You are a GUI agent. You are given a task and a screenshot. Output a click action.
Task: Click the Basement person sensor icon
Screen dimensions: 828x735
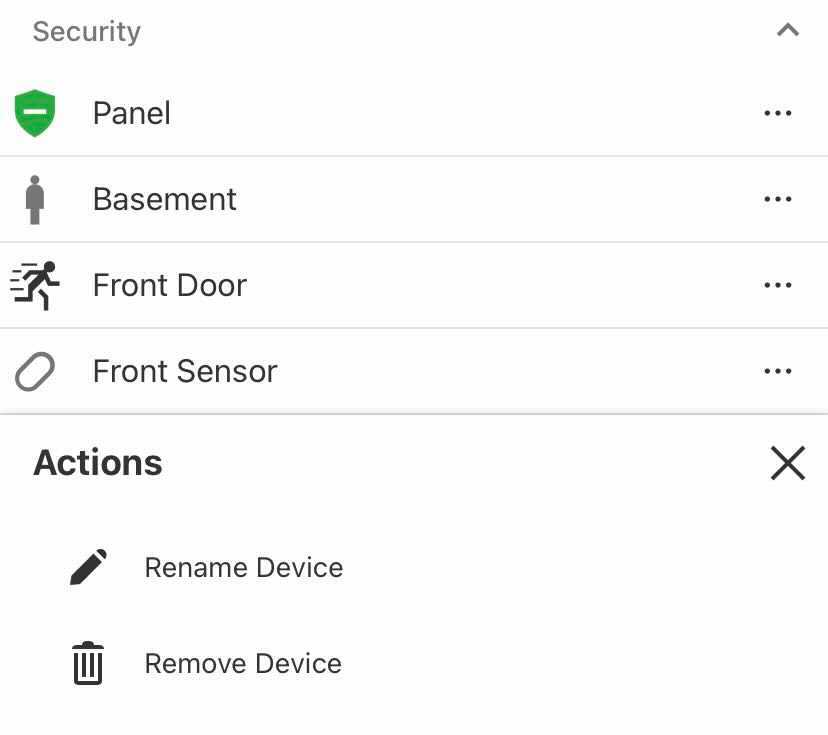(x=35, y=199)
